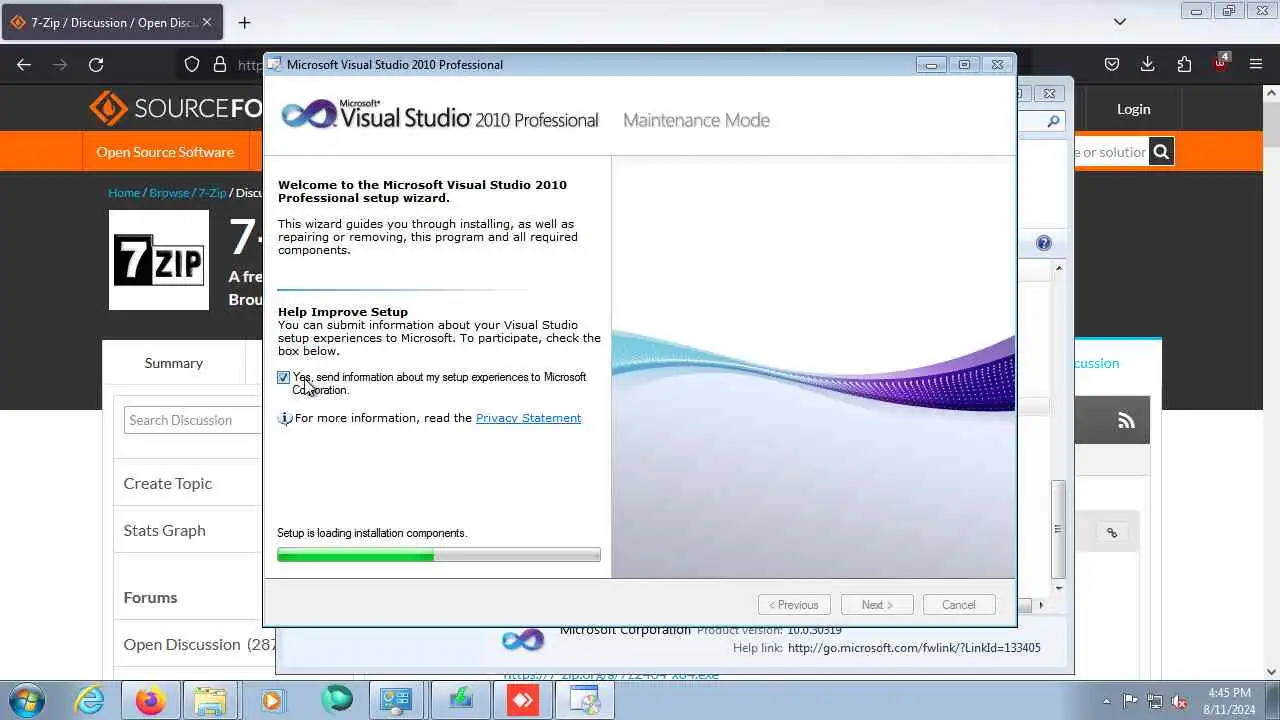Click the 7-Zip breadcrumb link
This screenshot has height=720, width=1280.
click(212, 192)
